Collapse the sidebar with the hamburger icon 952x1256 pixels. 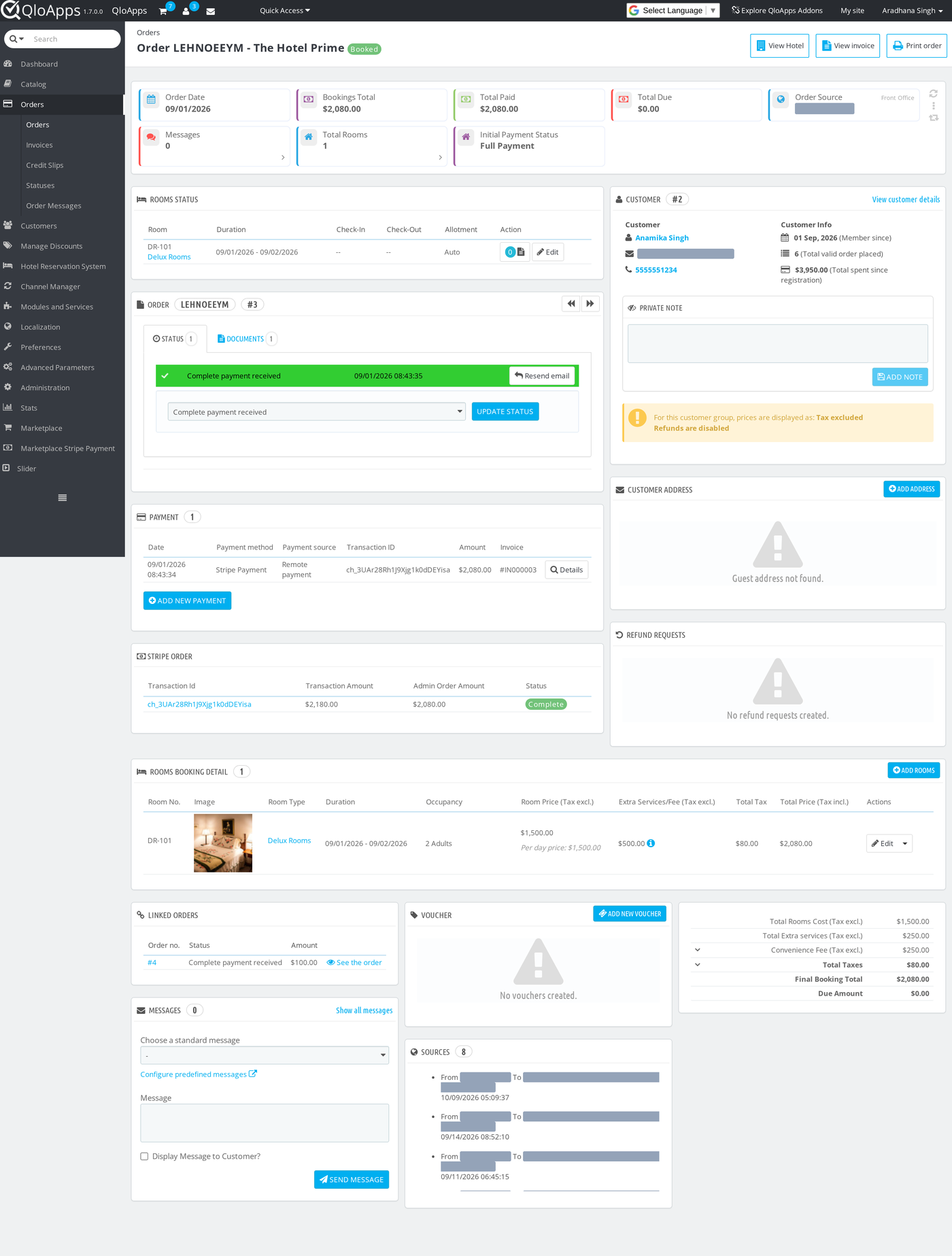63,498
